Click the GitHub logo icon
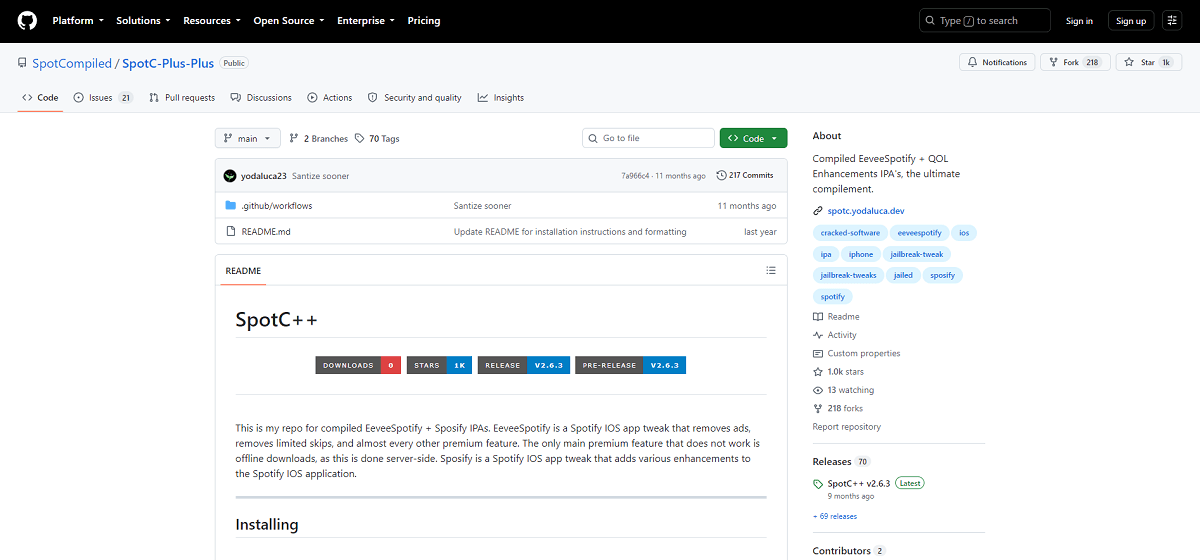 click(27, 20)
